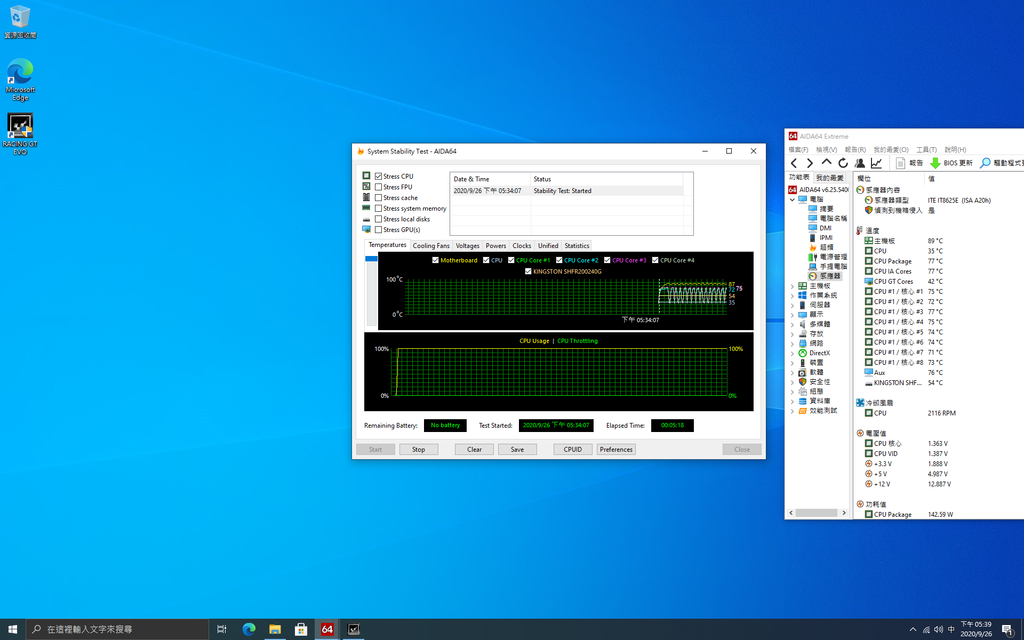
Task: Toggle KINGSTON SHFR200240G graph checkbox
Action: (x=528, y=271)
